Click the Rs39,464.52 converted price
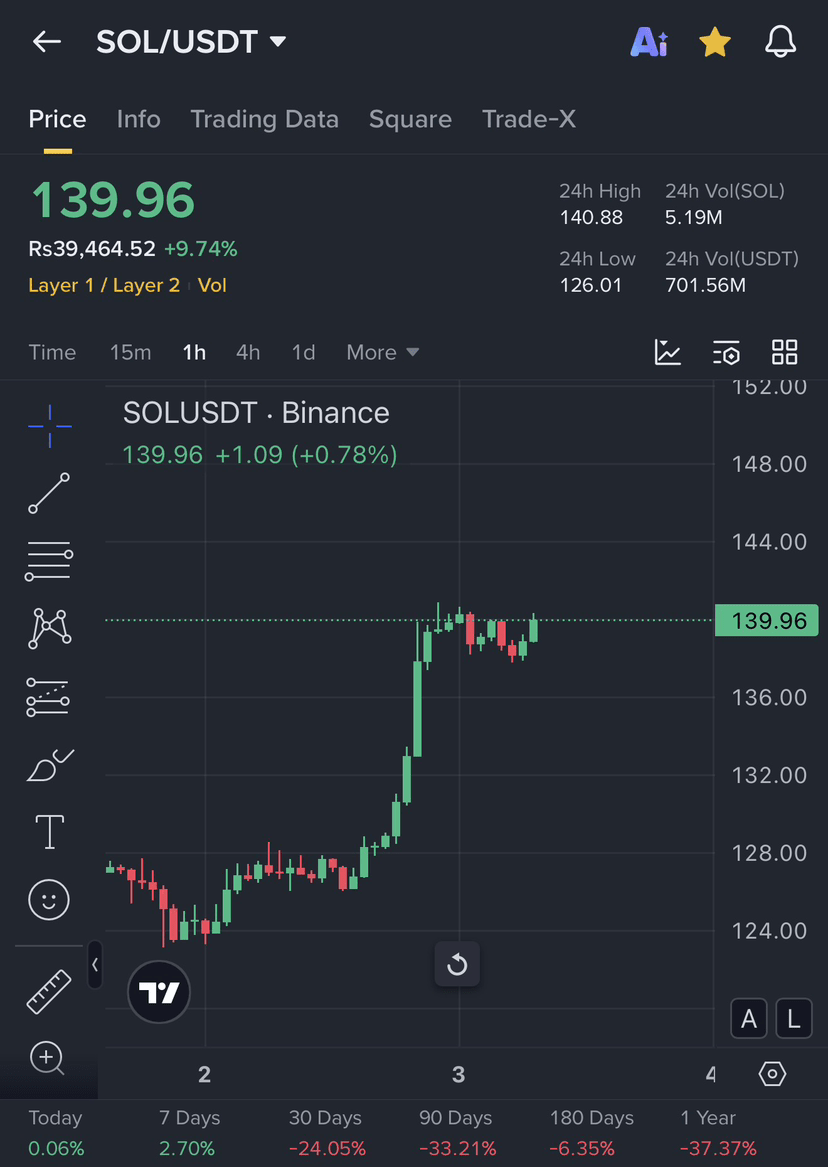This screenshot has height=1167, width=828. coord(92,249)
